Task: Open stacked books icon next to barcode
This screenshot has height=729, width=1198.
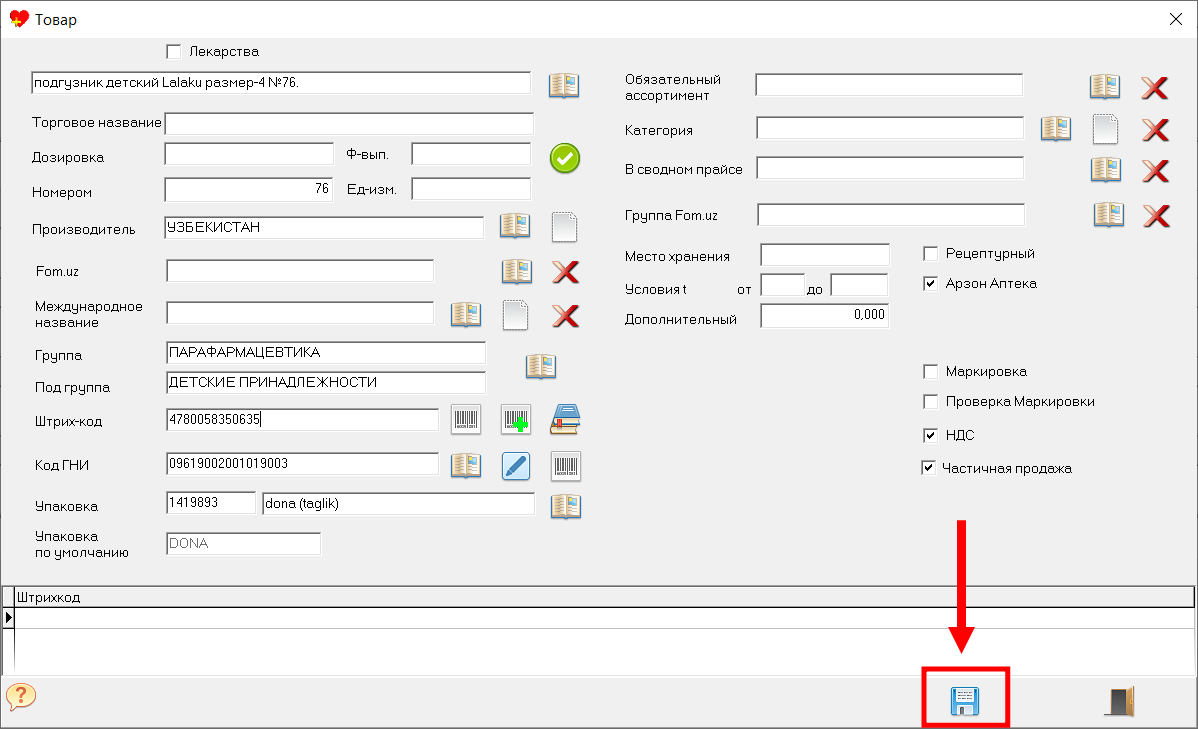Action: (565, 420)
